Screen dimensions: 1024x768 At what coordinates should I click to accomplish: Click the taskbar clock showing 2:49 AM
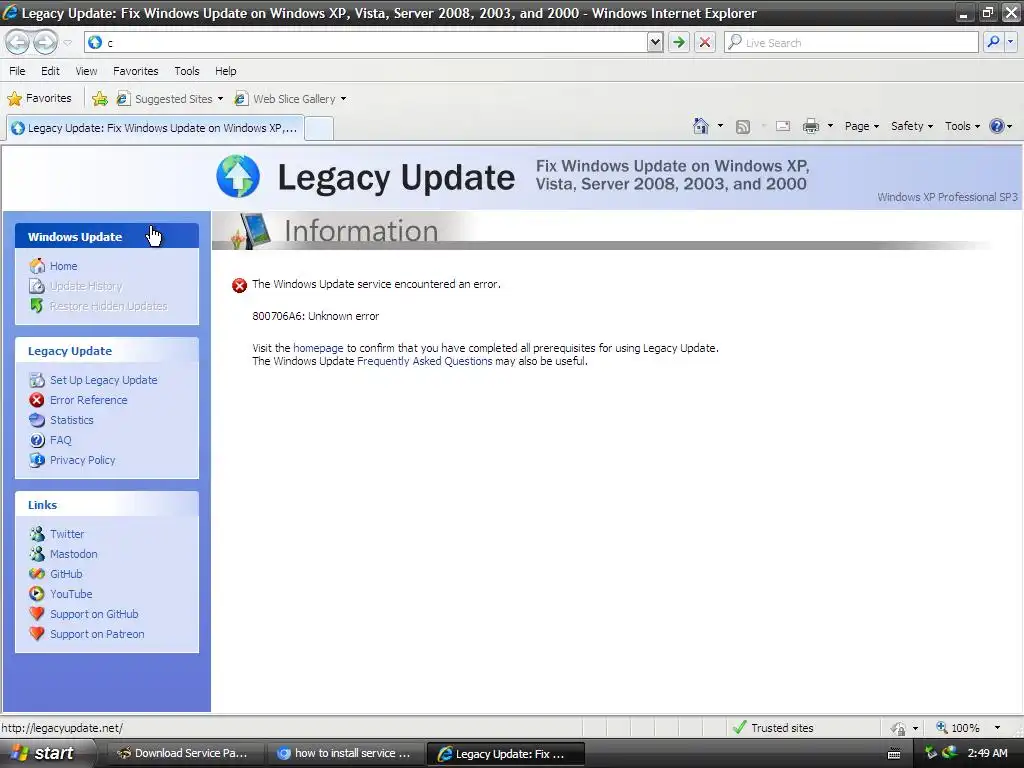pyautogui.click(x=987, y=754)
